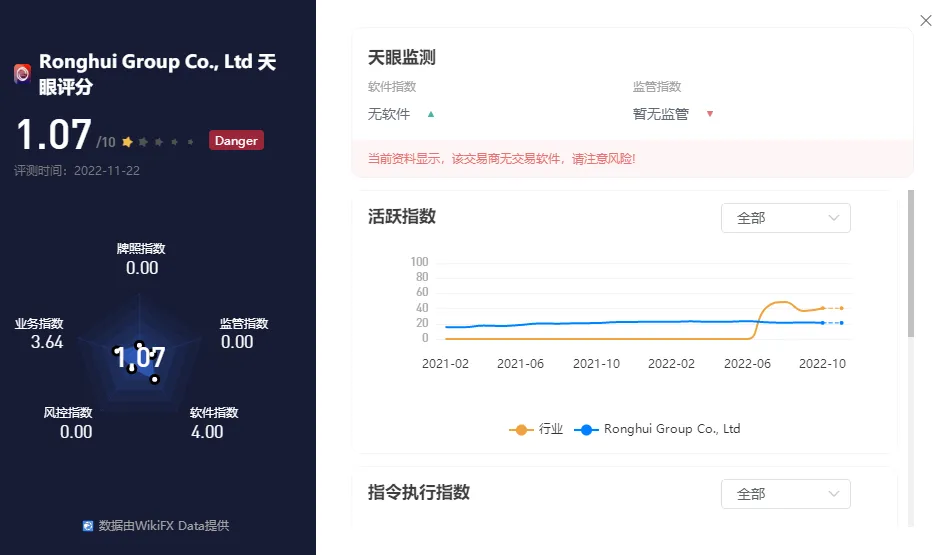Click the 1.07 score in radar center
The width and height of the screenshot is (934, 555).
coord(139,357)
